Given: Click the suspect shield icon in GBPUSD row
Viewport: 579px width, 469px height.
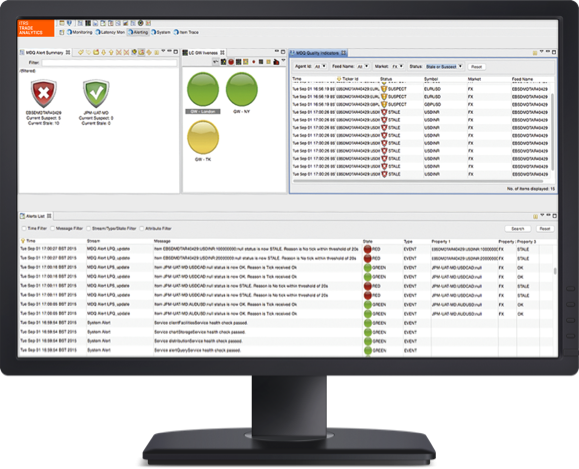Looking at the screenshot, I should click(x=384, y=105).
